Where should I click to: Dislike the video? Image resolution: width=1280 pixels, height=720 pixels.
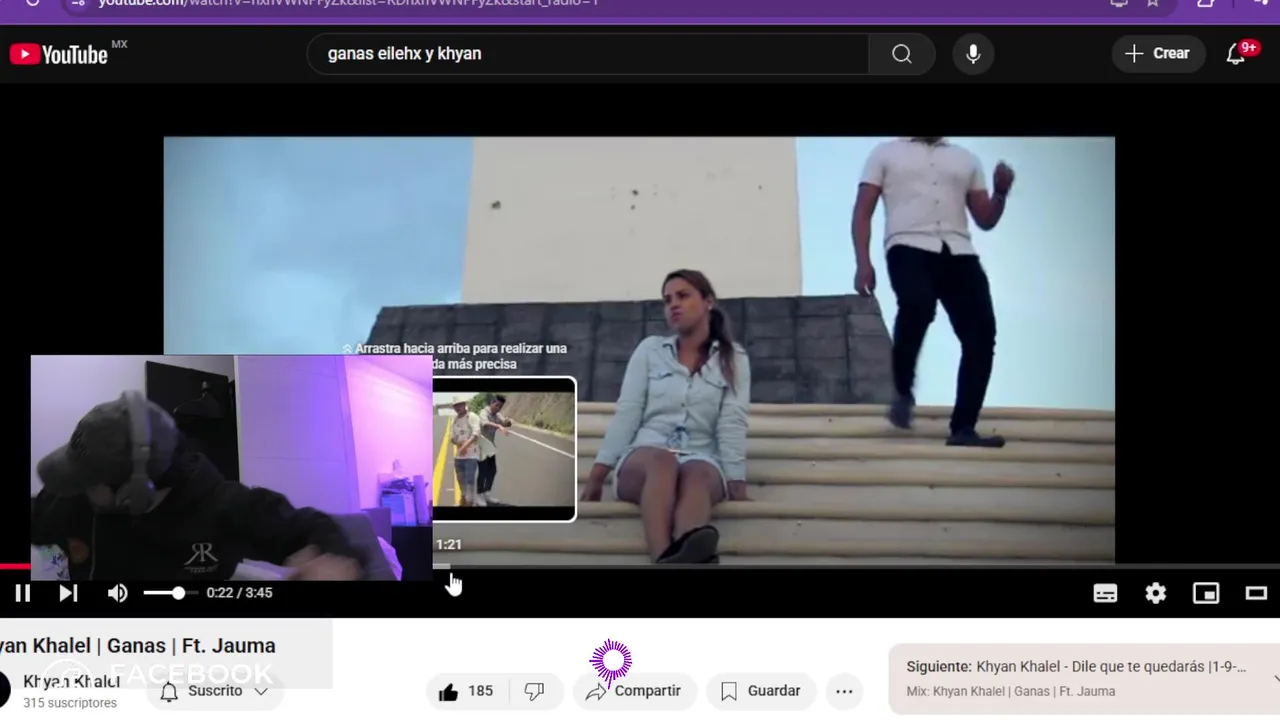[534, 691]
